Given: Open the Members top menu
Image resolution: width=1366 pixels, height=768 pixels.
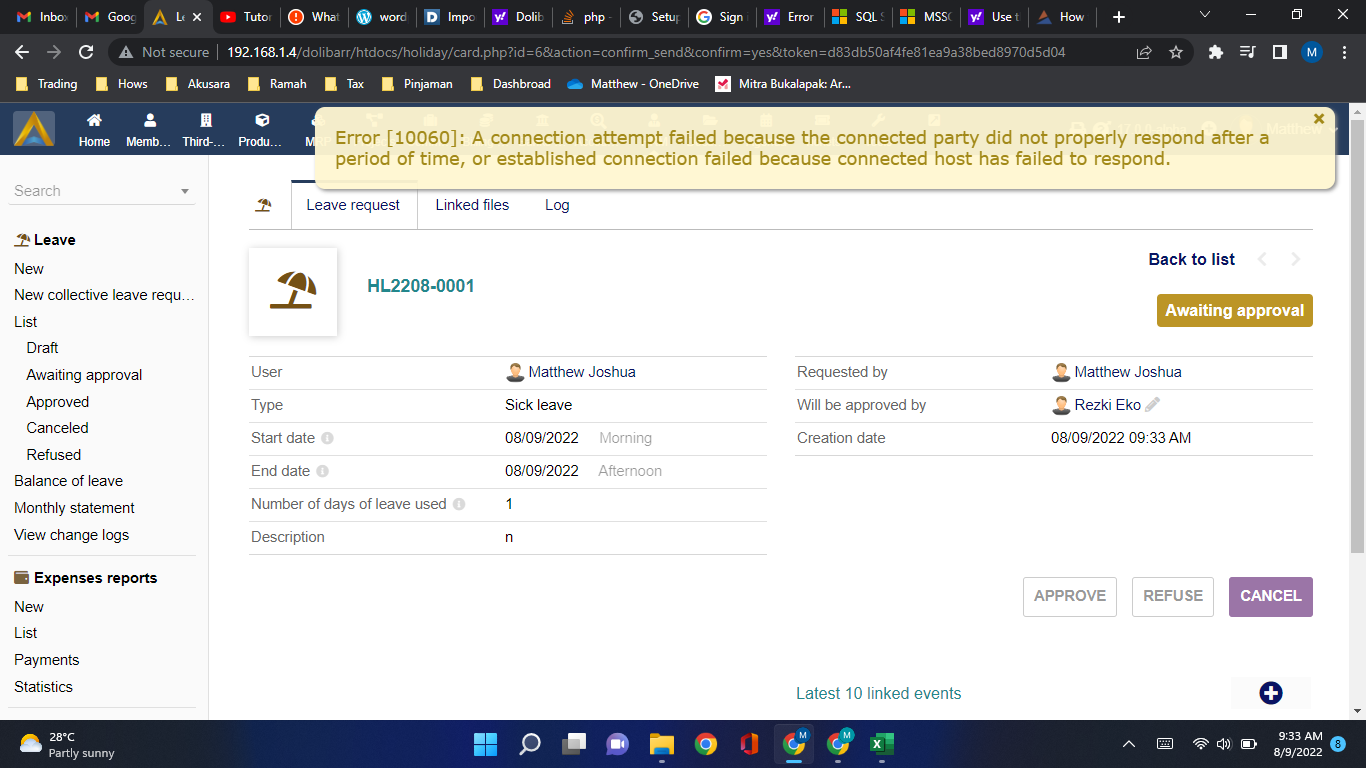Looking at the screenshot, I should point(149,129).
